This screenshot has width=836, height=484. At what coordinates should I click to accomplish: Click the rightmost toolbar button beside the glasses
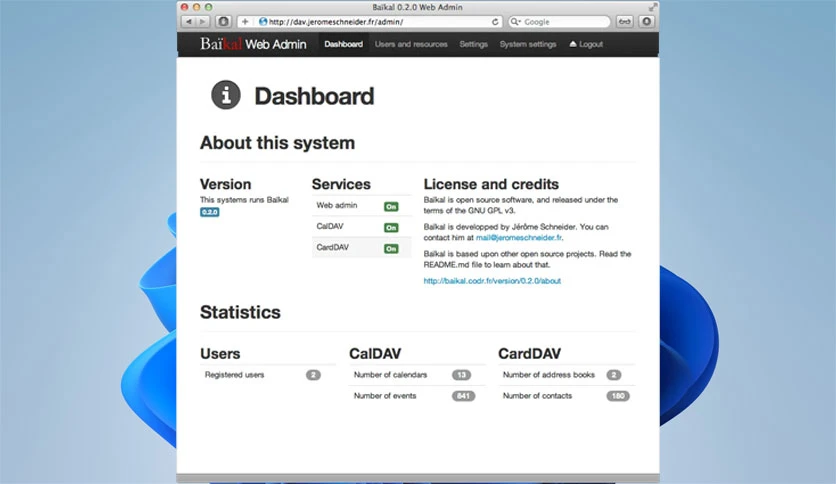pos(646,22)
